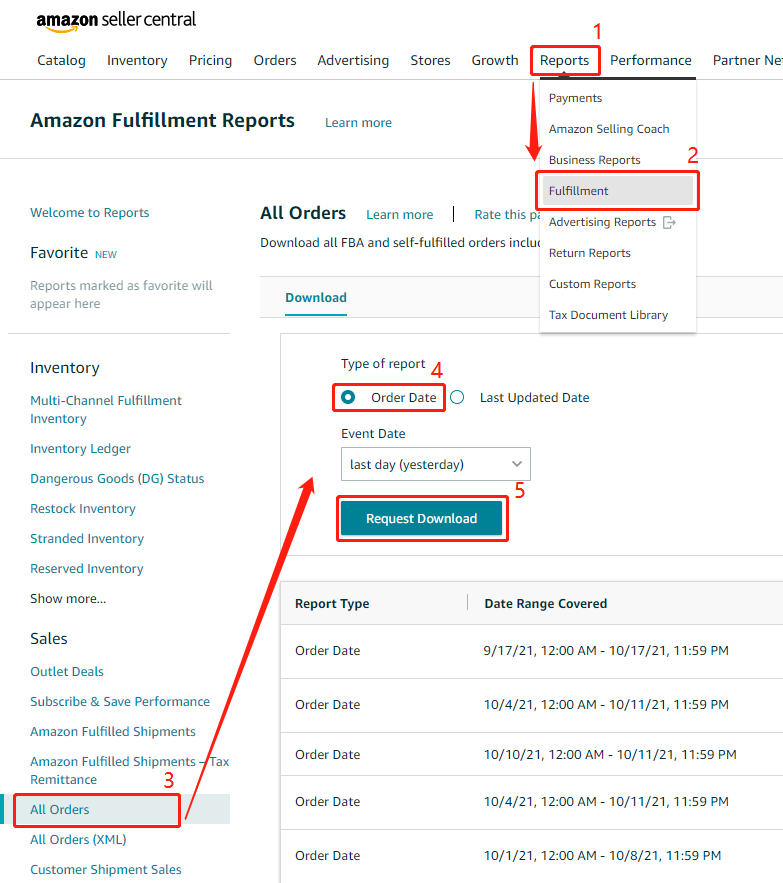This screenshot has height=883, width=783.
Task: Open the Performance menu
Action: point(651,60)
